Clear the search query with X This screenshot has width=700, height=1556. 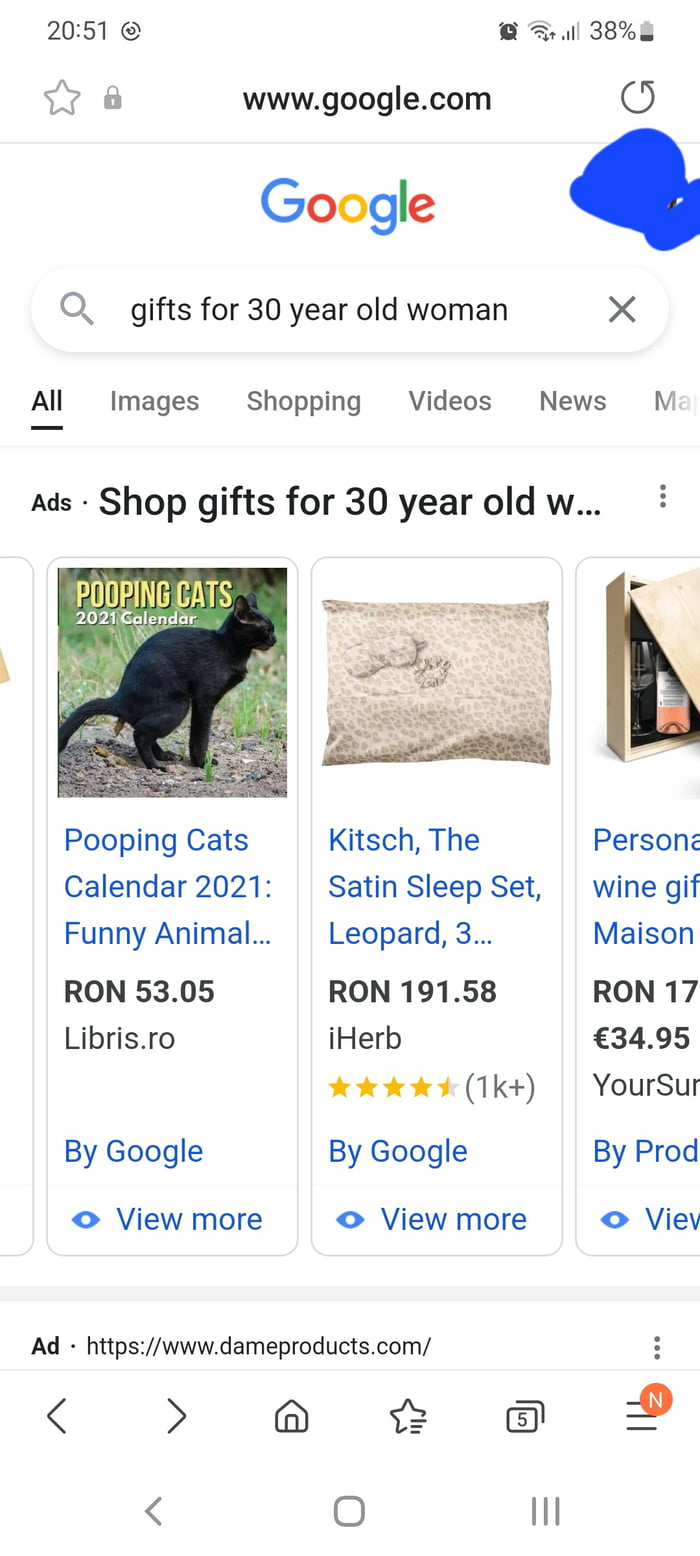point(622,310)
